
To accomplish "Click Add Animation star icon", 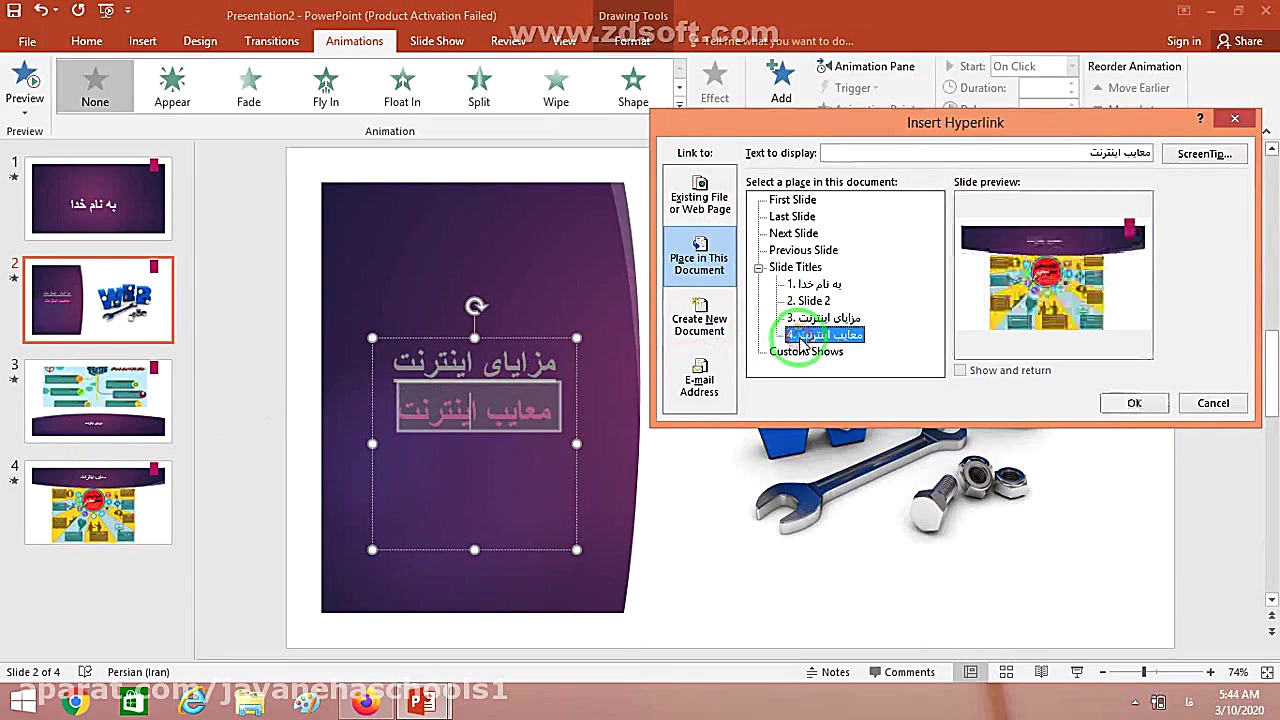I will click(781, 76).
